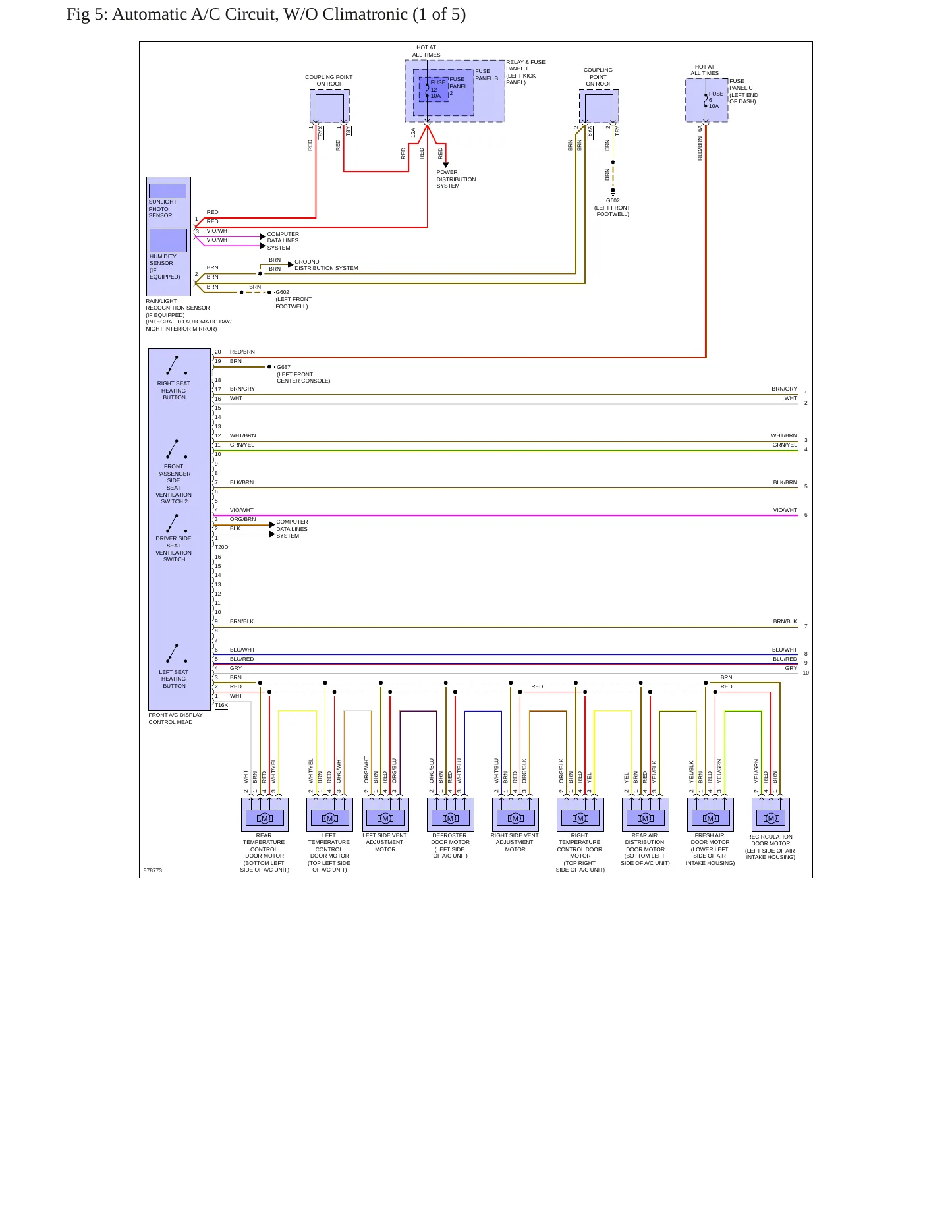952x1232 pixels.
Task: Click the right side vent adjustment motor symbol
Action: 515,818
